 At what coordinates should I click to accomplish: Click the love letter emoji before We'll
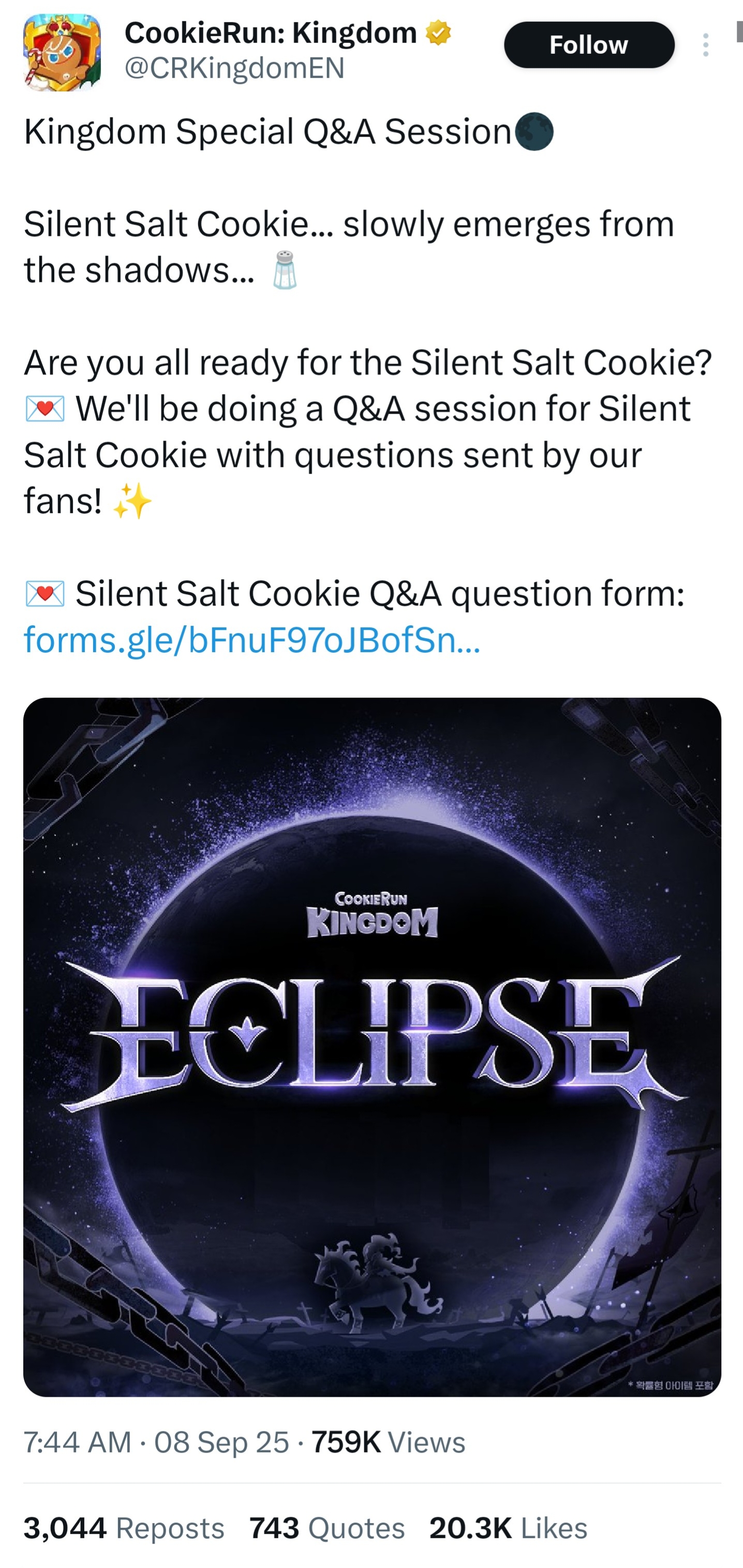pyautogui.click(x=45, y=409)
